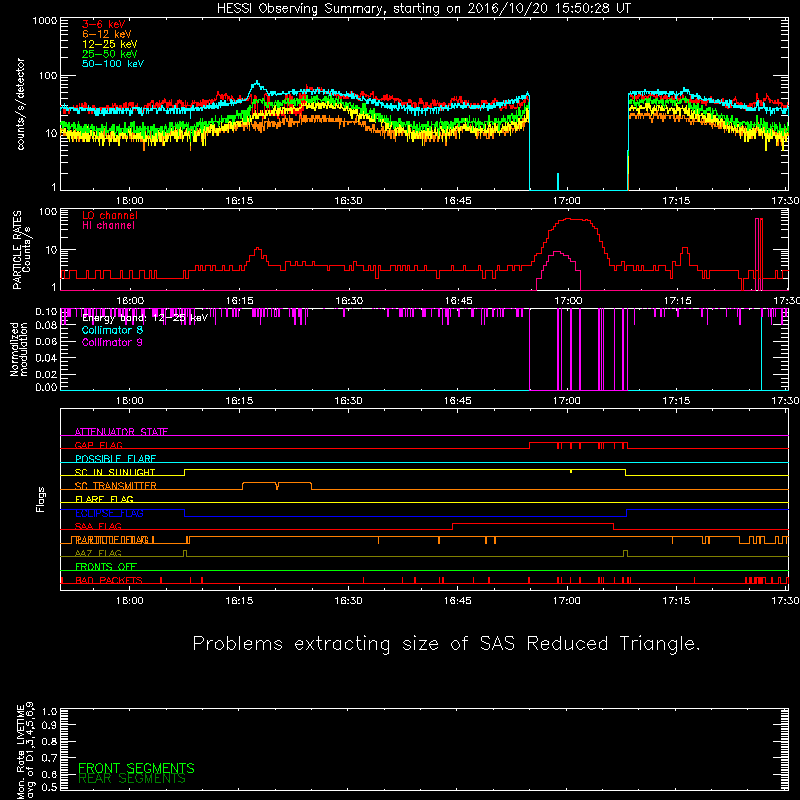Click the Collimator 8 cyan spike near 17:27
The width and height of the screenshot is (800, 800).
[x=761, y=352]
